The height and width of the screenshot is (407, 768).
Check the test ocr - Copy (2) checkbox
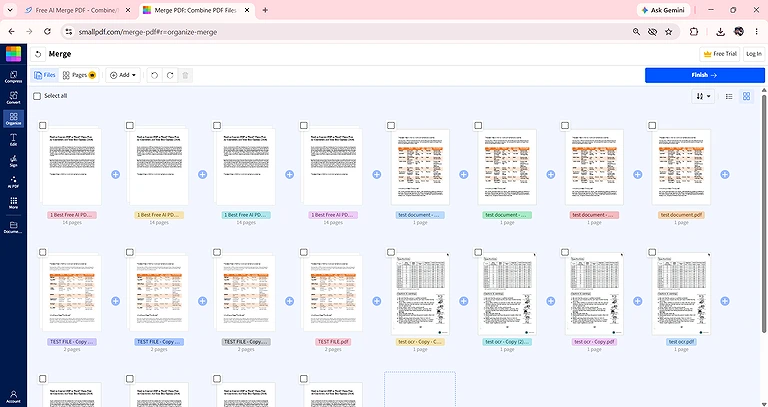(478, 252)
